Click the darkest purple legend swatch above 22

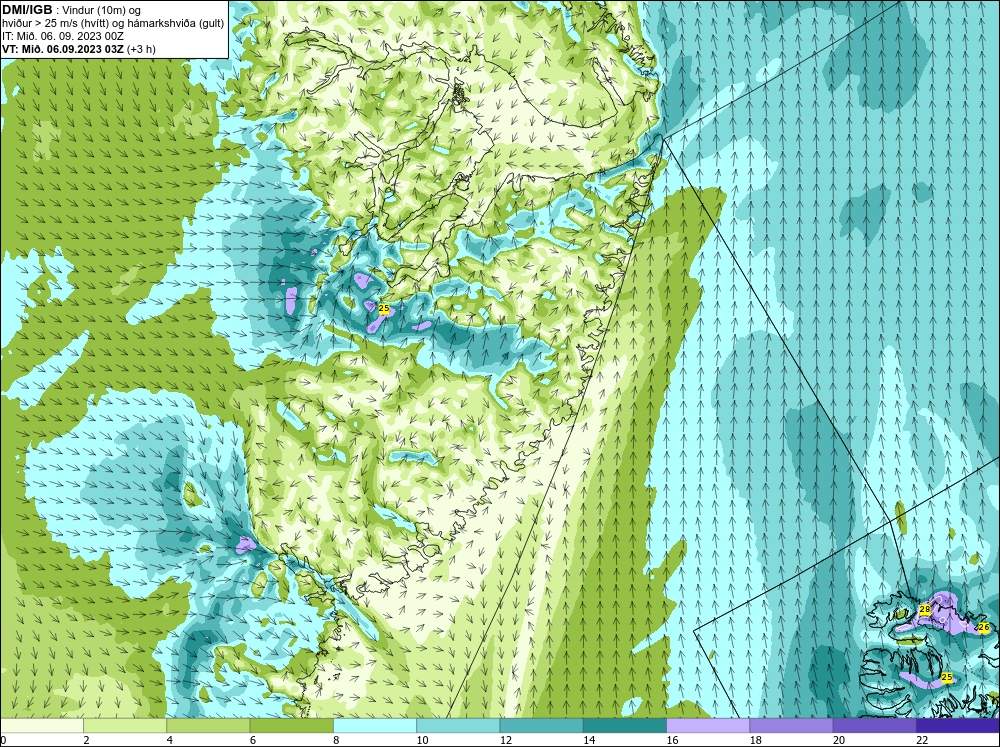958,725
